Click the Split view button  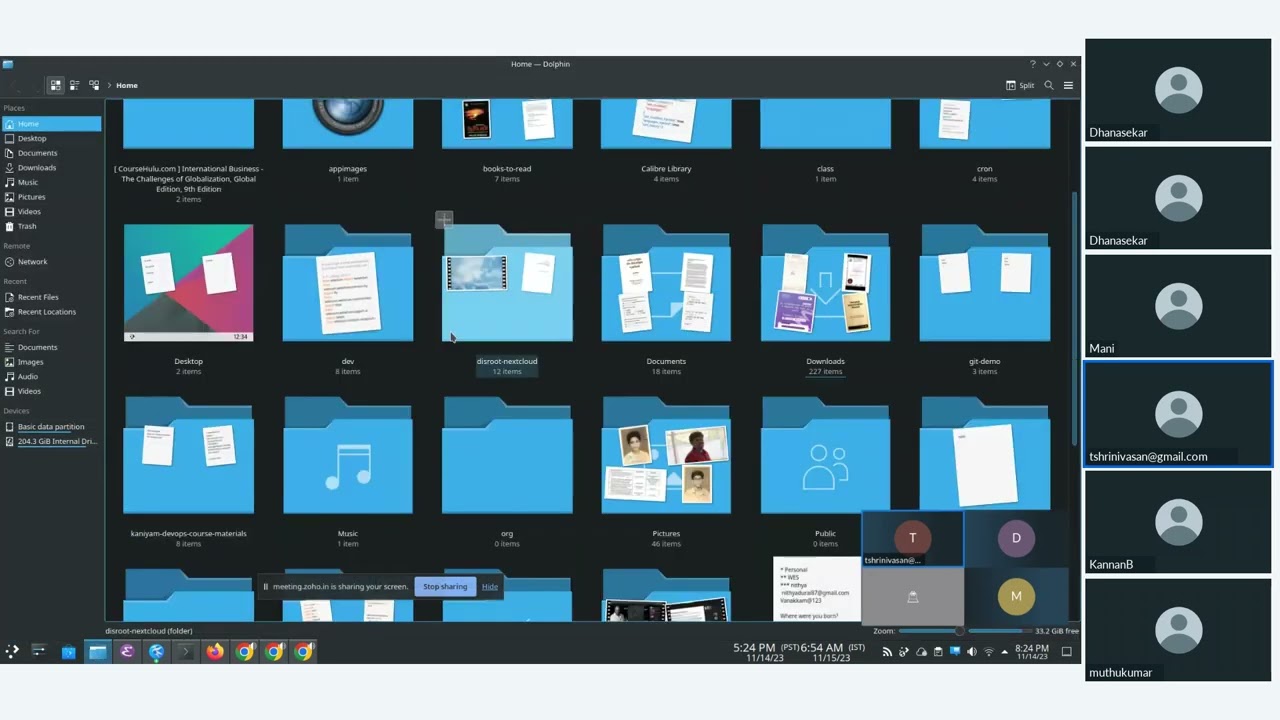(x=1020, y=85)
